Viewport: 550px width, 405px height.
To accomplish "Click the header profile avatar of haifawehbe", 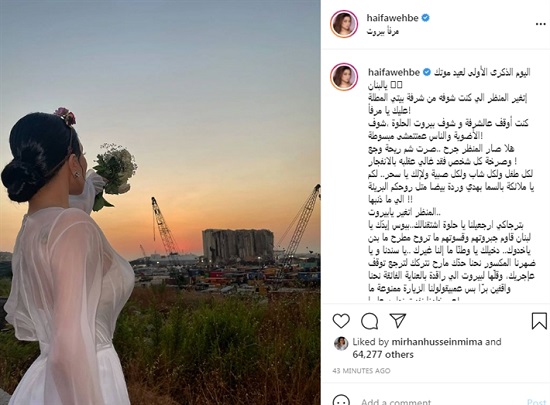I will [x=344, y=24].
